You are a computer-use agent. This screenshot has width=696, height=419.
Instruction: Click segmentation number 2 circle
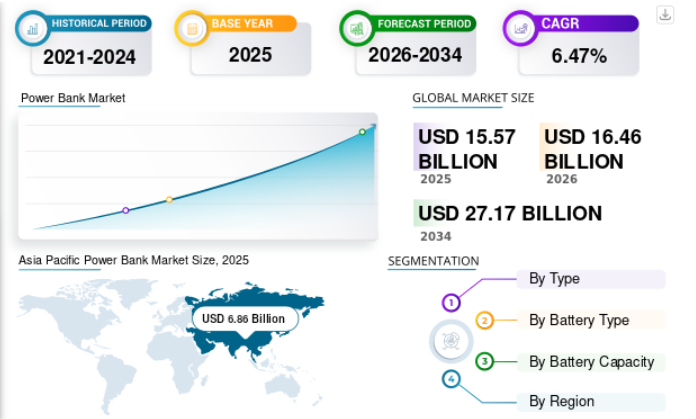pyautogui.click(x=485, y=320)
